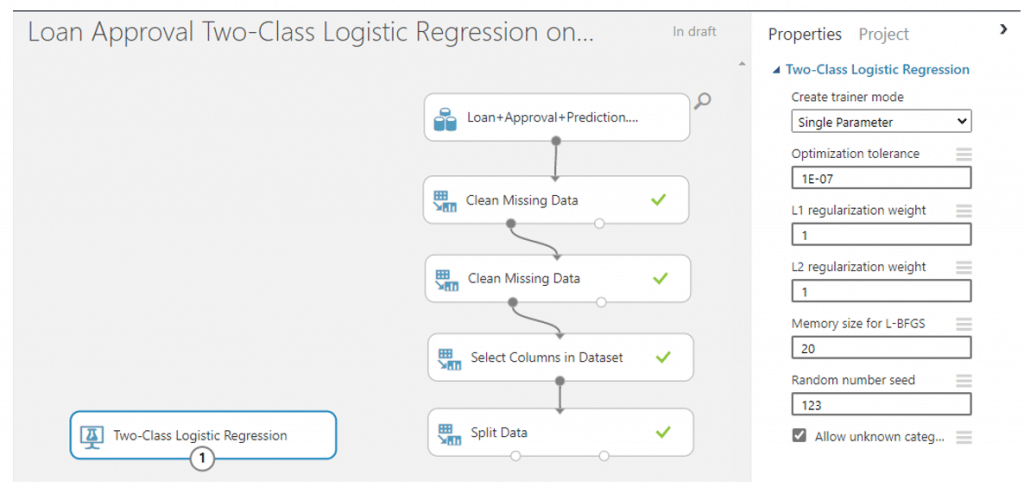Click the L2 regularization weight field
The image size is (1024, 487).
coord(881,291)
